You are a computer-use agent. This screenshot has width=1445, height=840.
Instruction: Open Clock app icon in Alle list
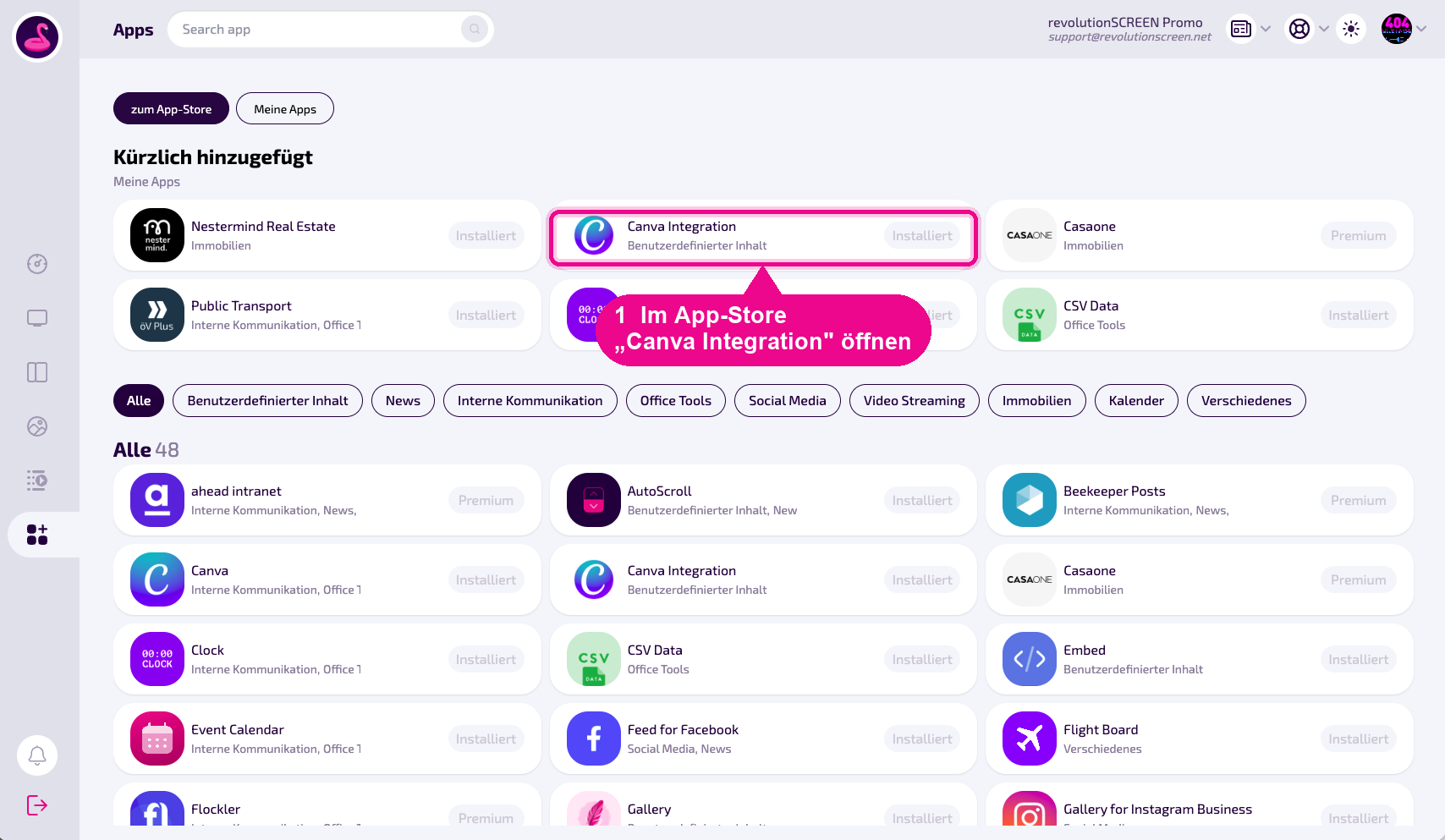[157, 659]
